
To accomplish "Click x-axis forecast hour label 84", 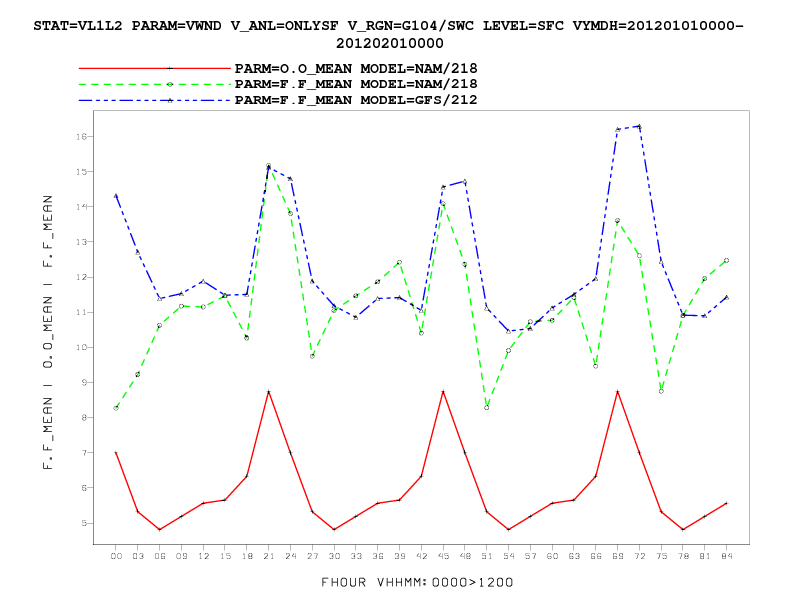I will point(726,556).
